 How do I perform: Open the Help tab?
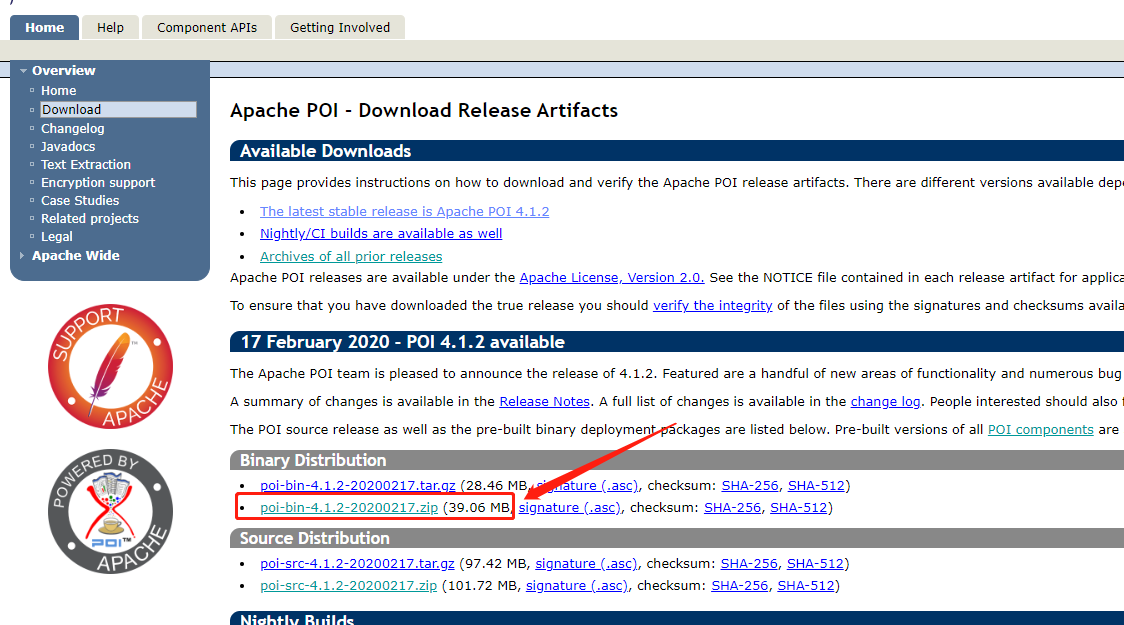click(x=110, y=27)
